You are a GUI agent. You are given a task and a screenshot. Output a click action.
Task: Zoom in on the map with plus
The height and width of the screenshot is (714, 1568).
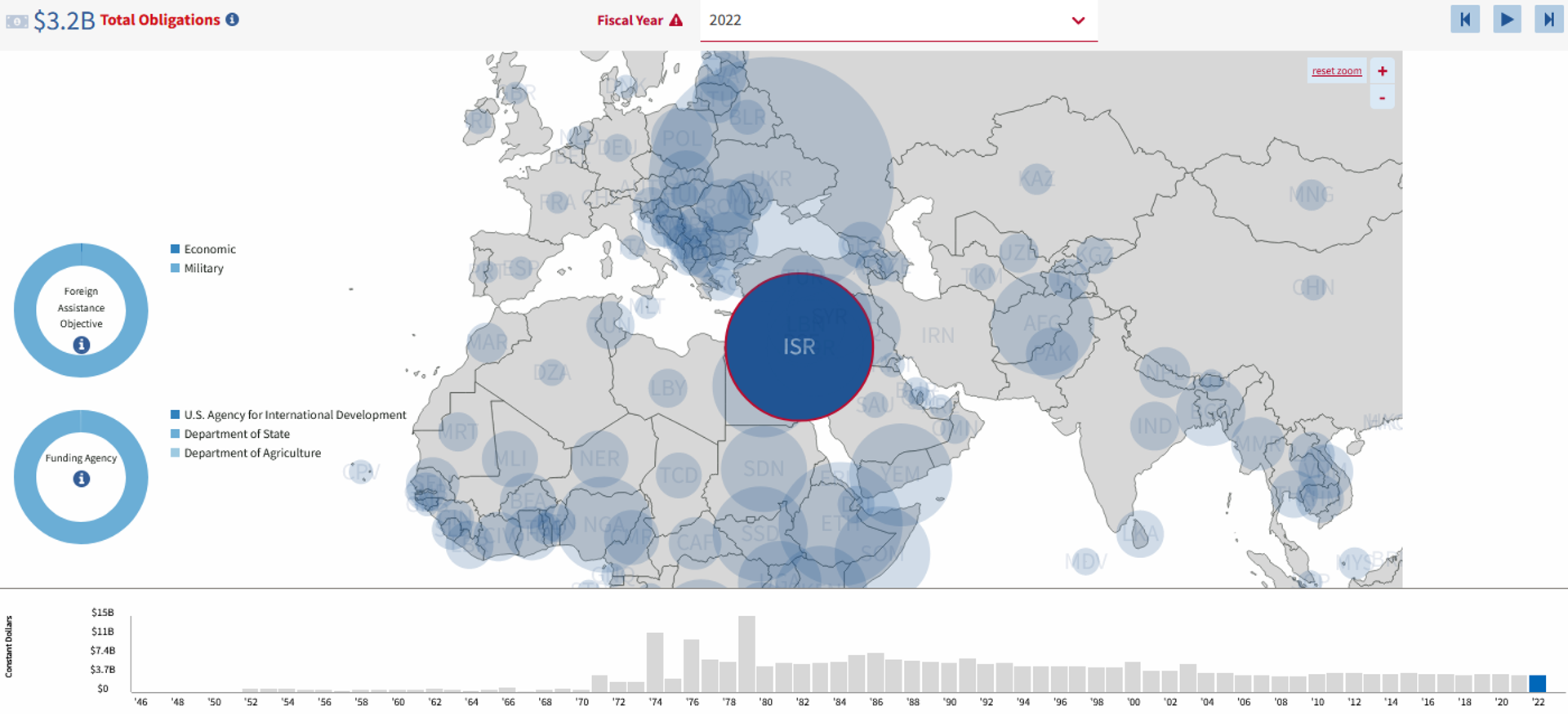(1382, 71)
